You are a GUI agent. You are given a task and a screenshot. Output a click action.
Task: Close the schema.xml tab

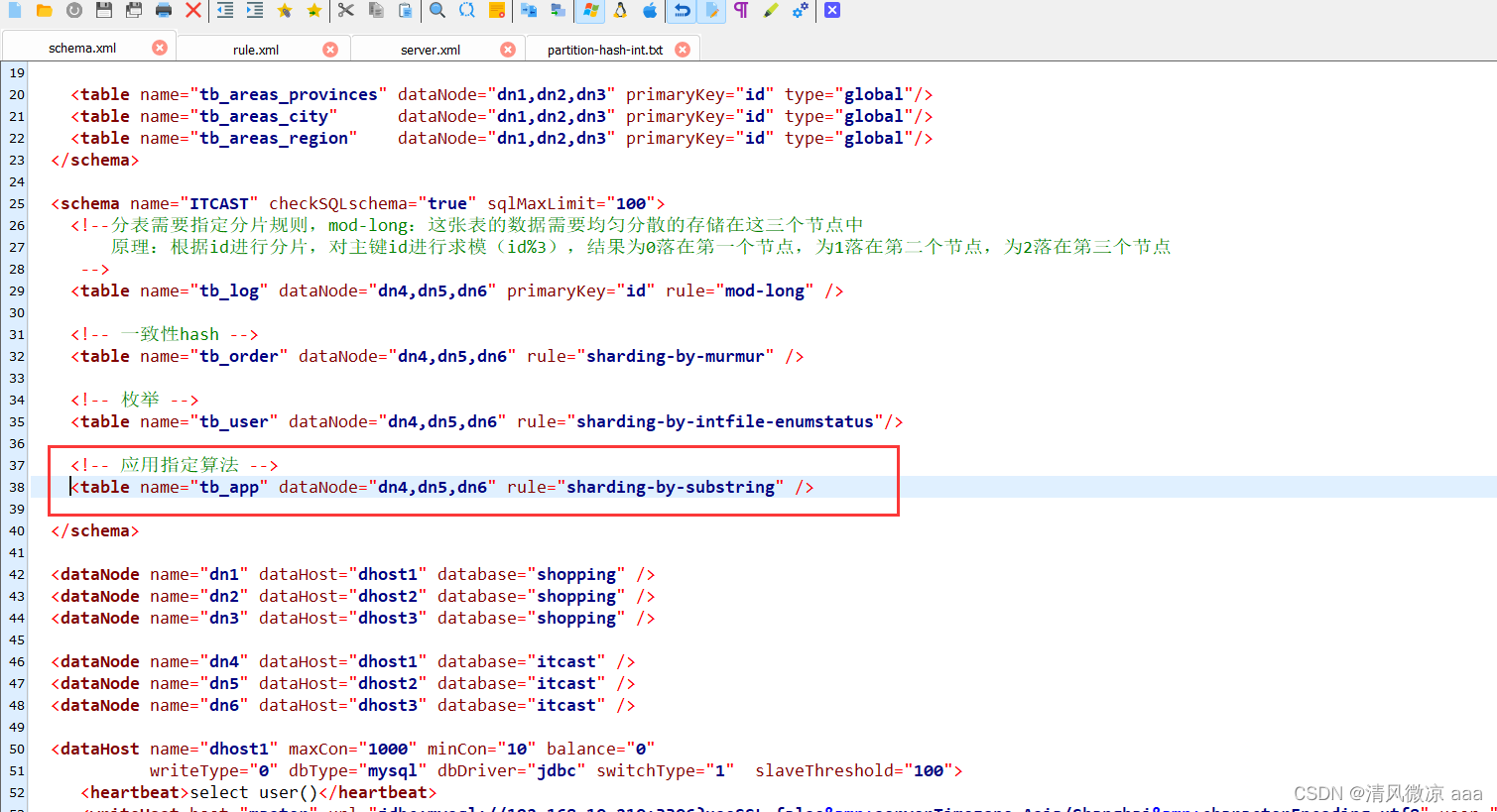tap(160, 48)
